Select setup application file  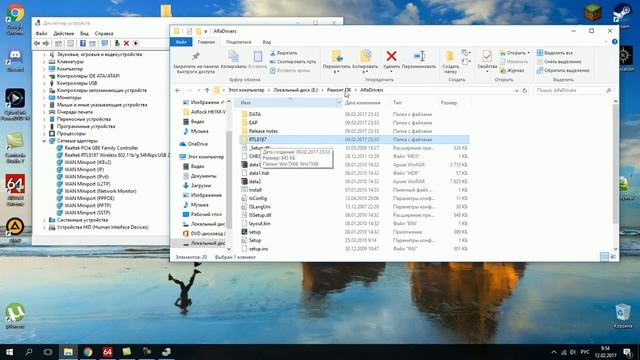[255, 232]
